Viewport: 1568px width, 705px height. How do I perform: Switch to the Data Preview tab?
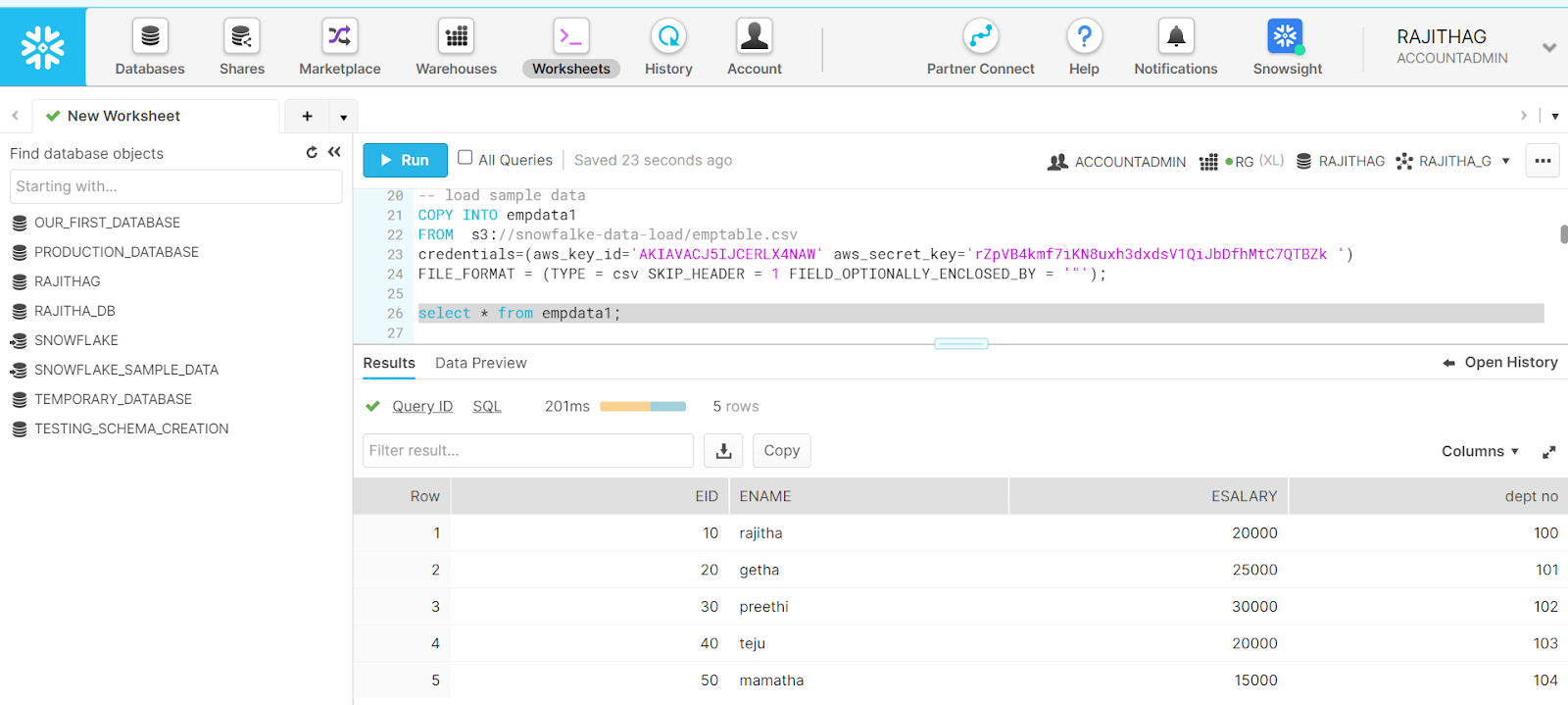pos(480,363)
